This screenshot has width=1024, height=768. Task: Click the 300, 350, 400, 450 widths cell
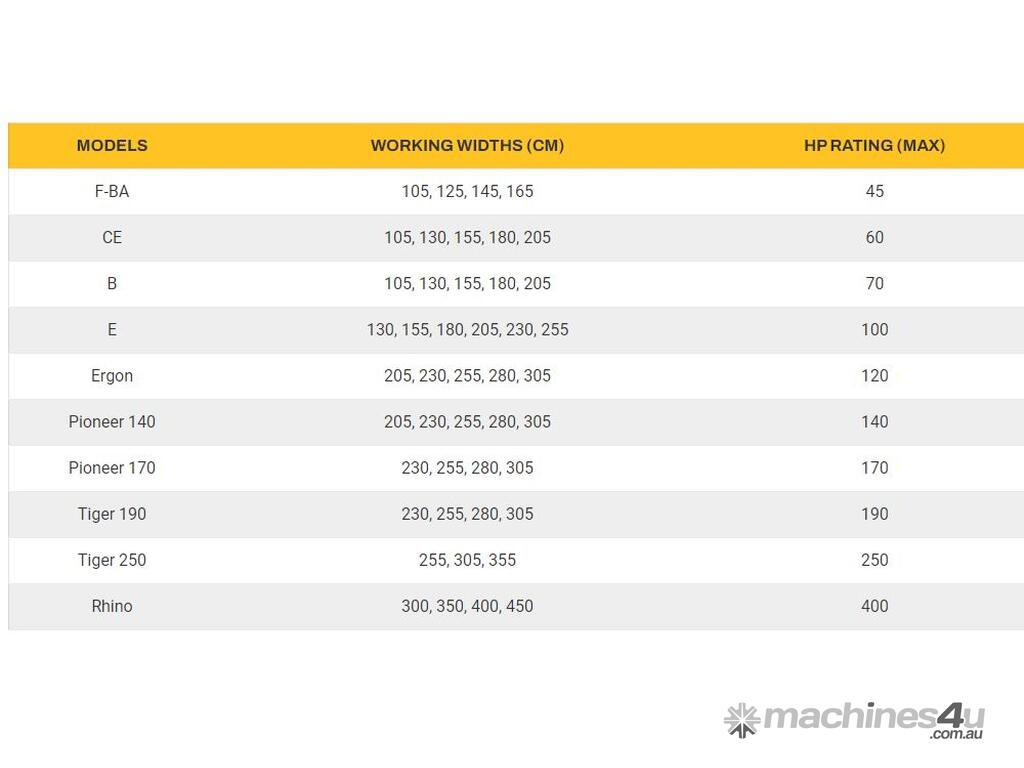(467, 606)
